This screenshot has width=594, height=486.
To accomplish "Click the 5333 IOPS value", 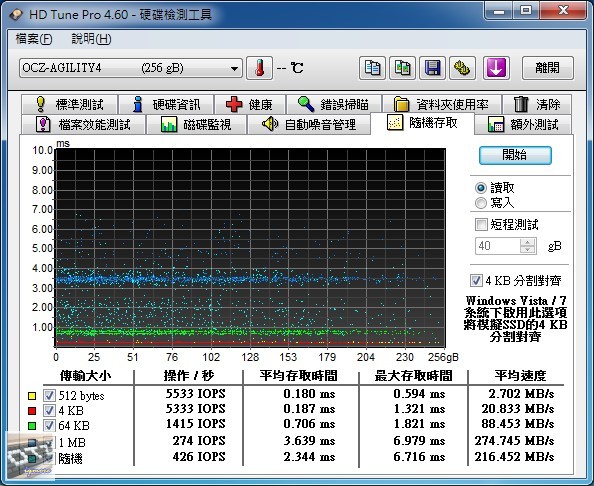I will point(195,409).
